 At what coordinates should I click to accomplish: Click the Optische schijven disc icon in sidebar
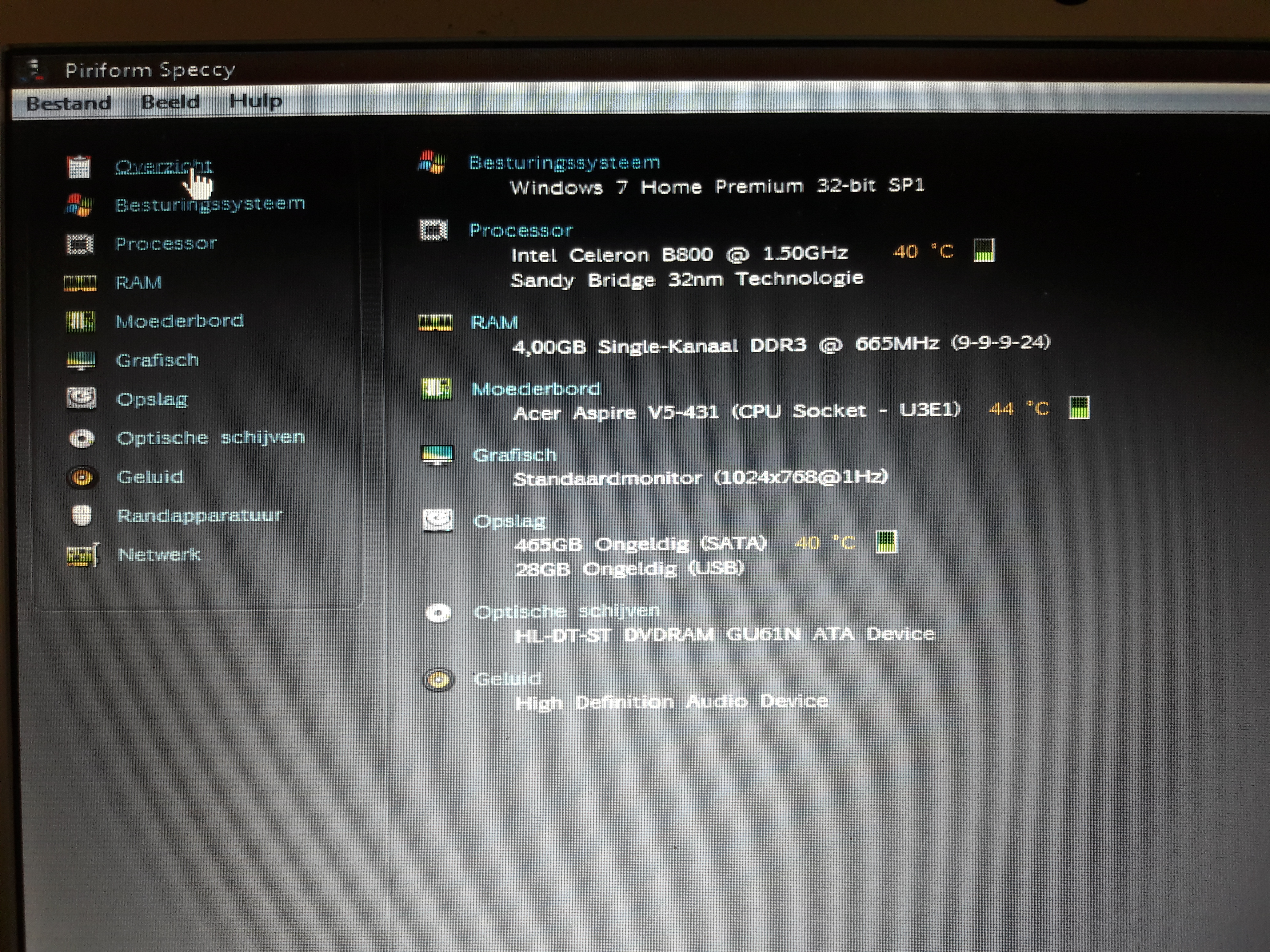(82, 438)
